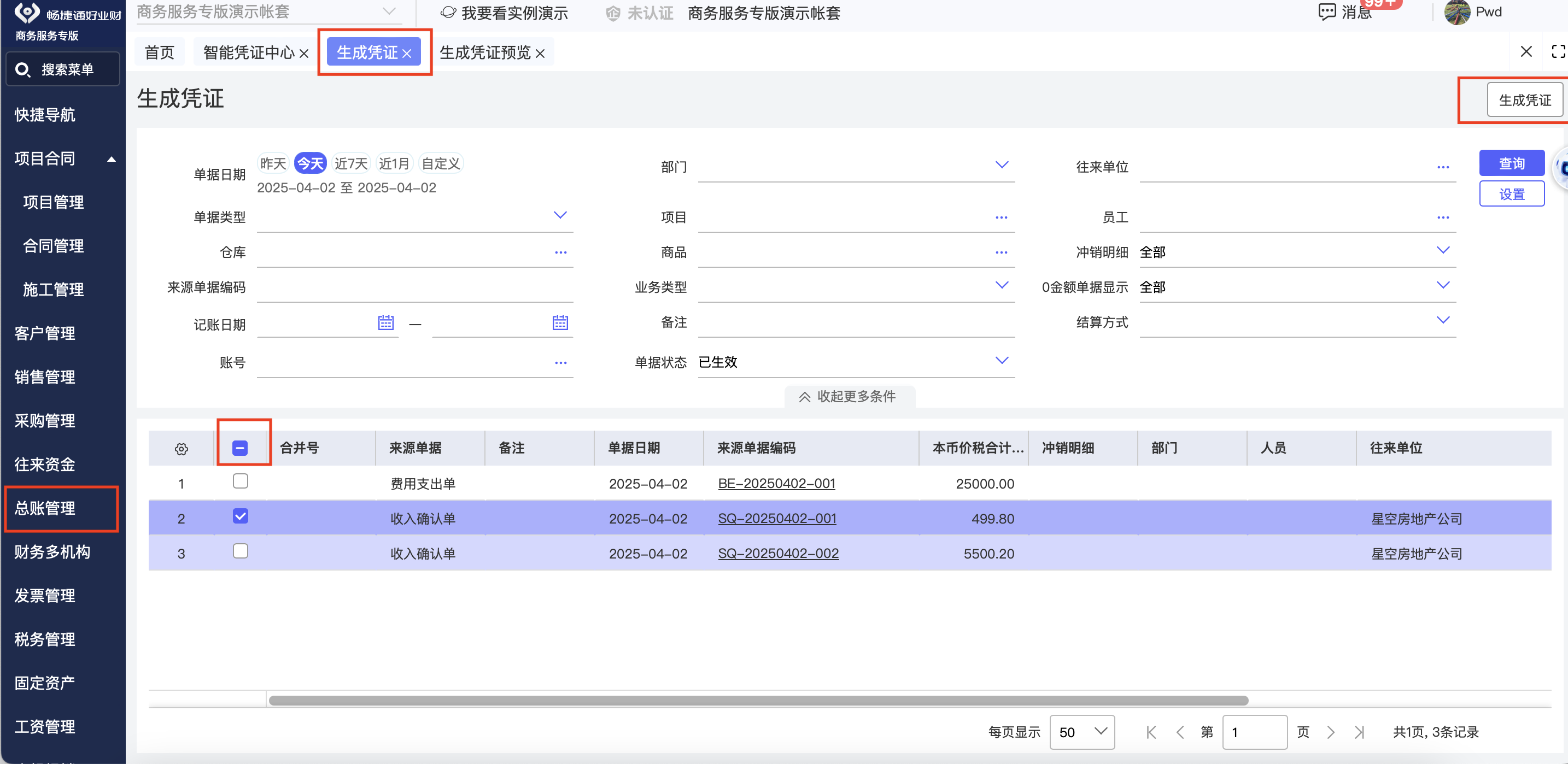Collapse filters via 收起更多条件
The height and width of the screenshot is (764, 1568).
[x=849, y=397]
